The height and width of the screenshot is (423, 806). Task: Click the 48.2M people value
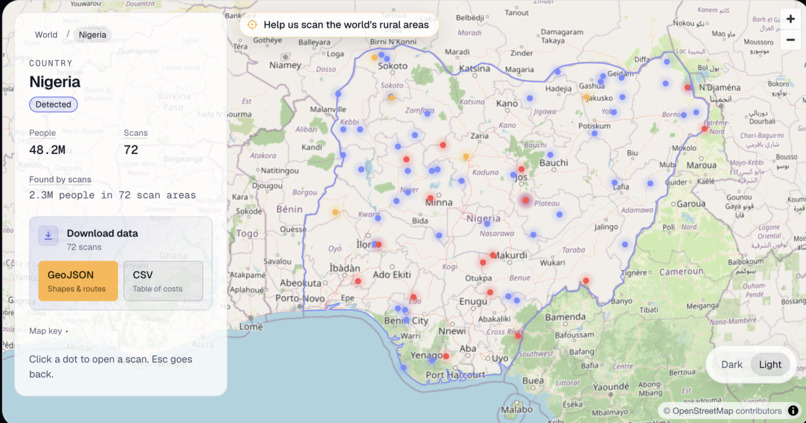coord(47,150)
